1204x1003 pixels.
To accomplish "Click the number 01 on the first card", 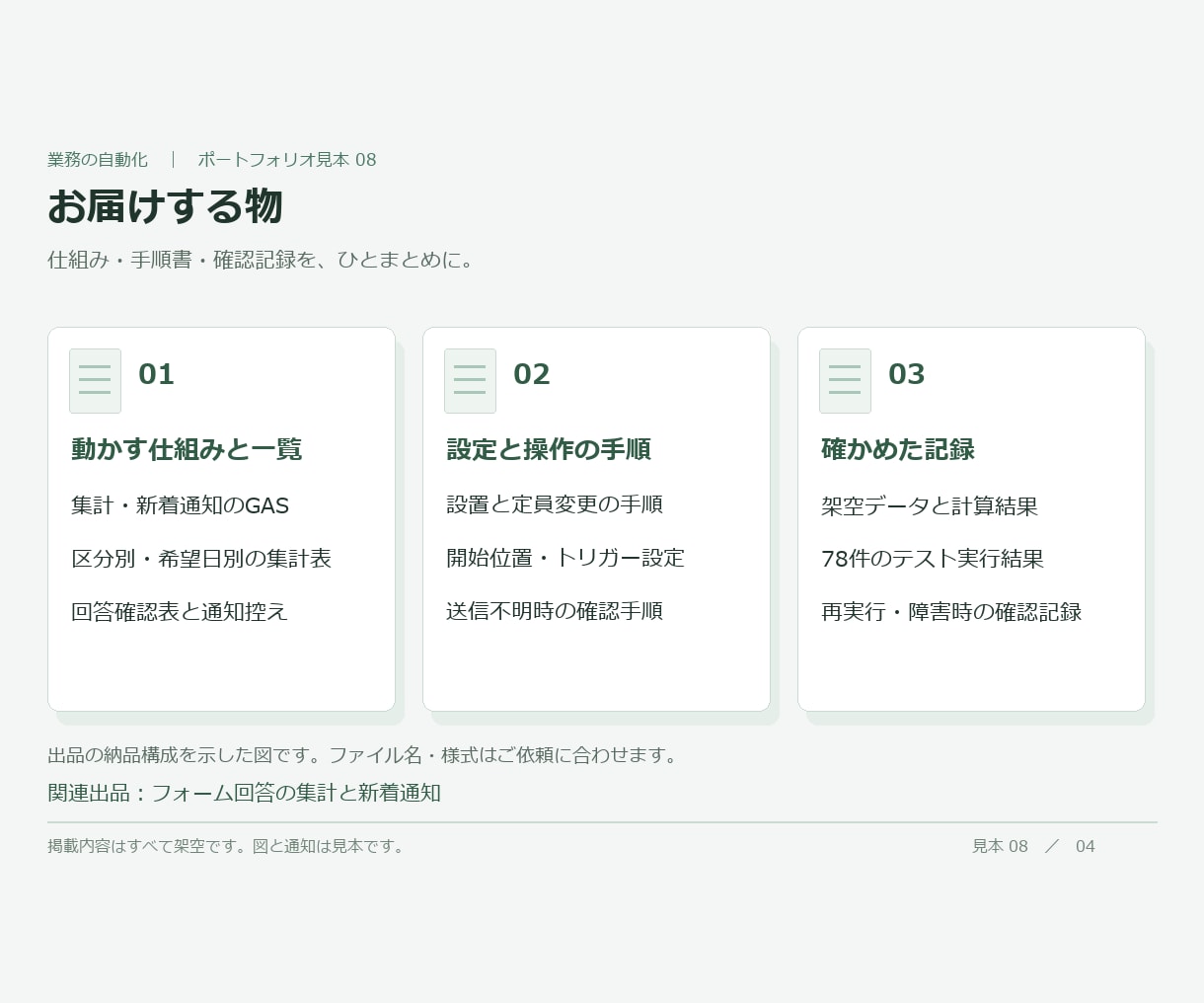I will click(x=157, y=374).
